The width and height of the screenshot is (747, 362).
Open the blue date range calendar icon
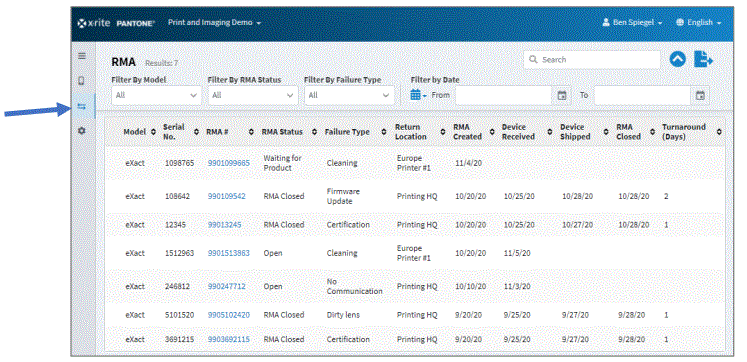tap(418, 95)
